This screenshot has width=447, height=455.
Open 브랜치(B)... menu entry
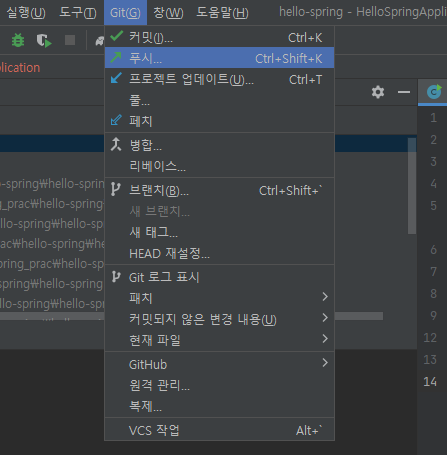click(x=219, y=190)
